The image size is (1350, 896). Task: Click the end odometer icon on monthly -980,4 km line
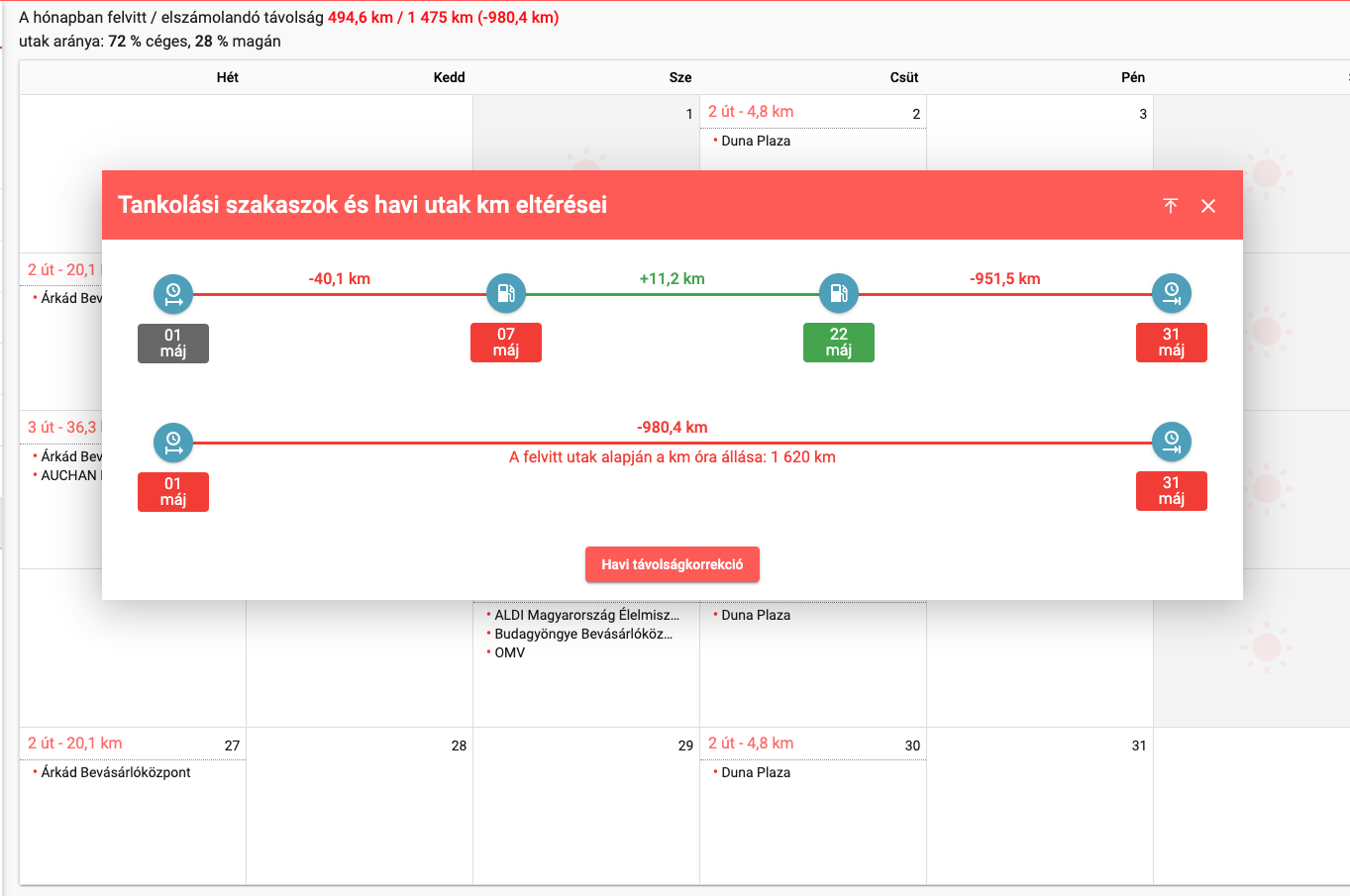(x=1172, y=442)
